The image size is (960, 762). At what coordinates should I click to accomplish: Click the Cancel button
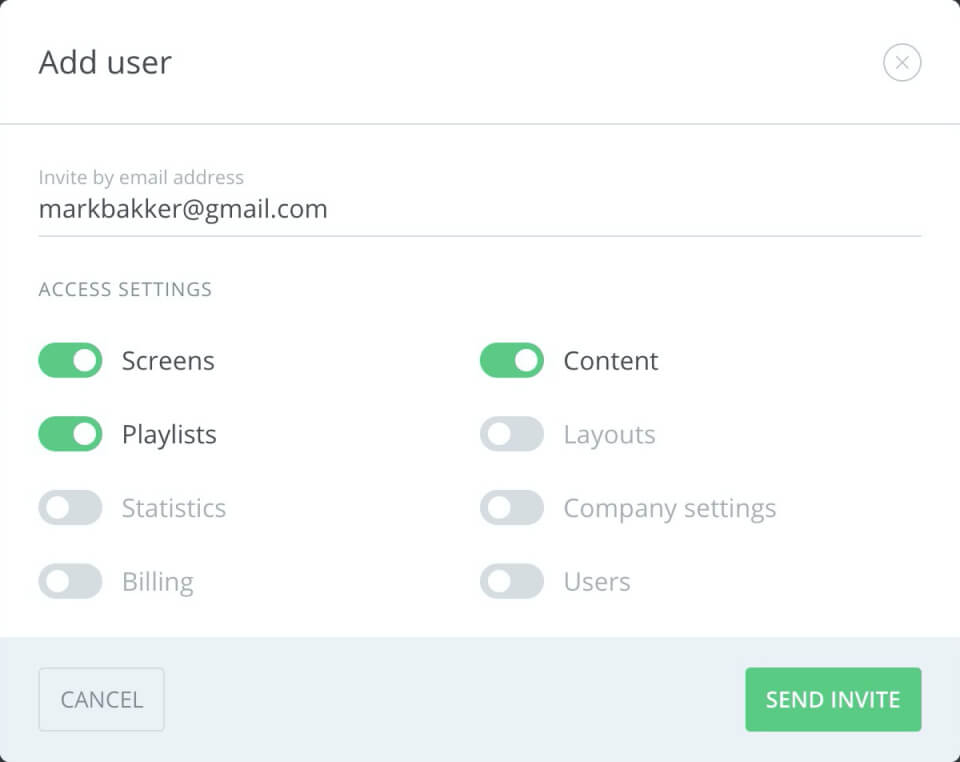102,700
